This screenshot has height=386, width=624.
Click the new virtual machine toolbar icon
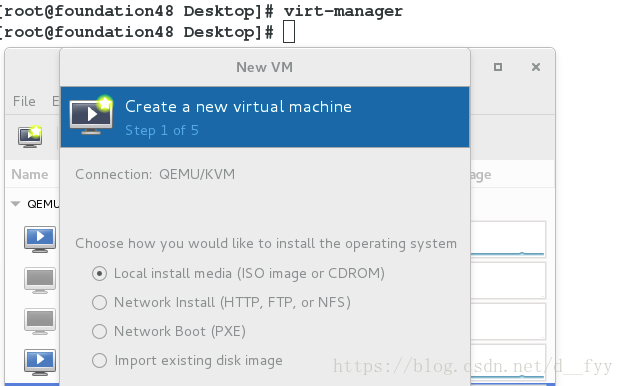click(x=30, y=137)
